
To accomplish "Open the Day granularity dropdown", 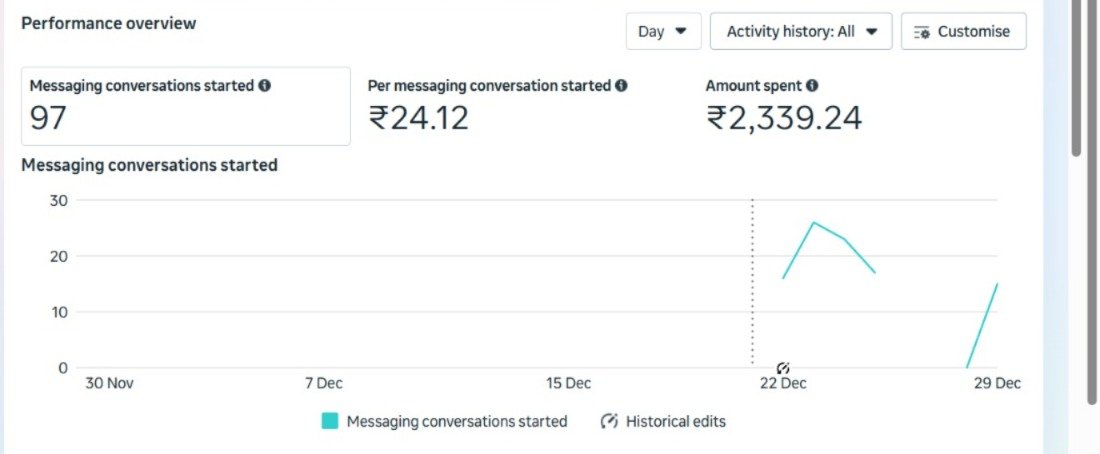I will tap(663, 31).
